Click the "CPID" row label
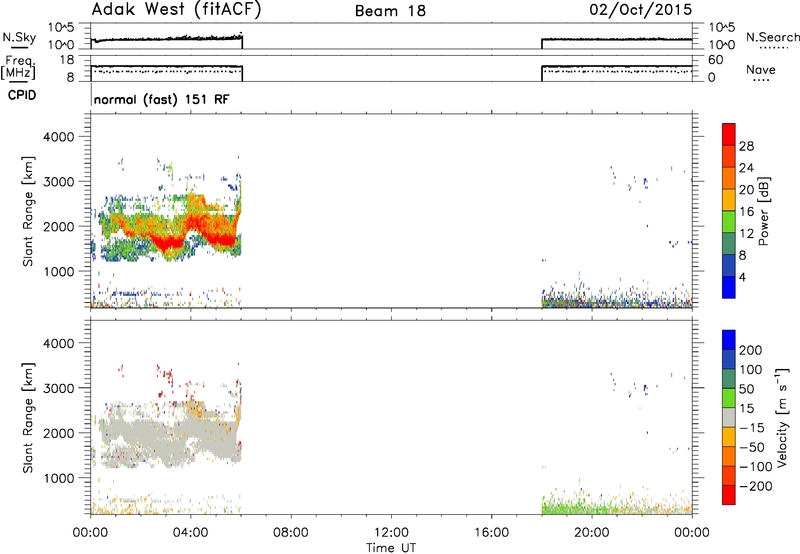 point(22,95)
